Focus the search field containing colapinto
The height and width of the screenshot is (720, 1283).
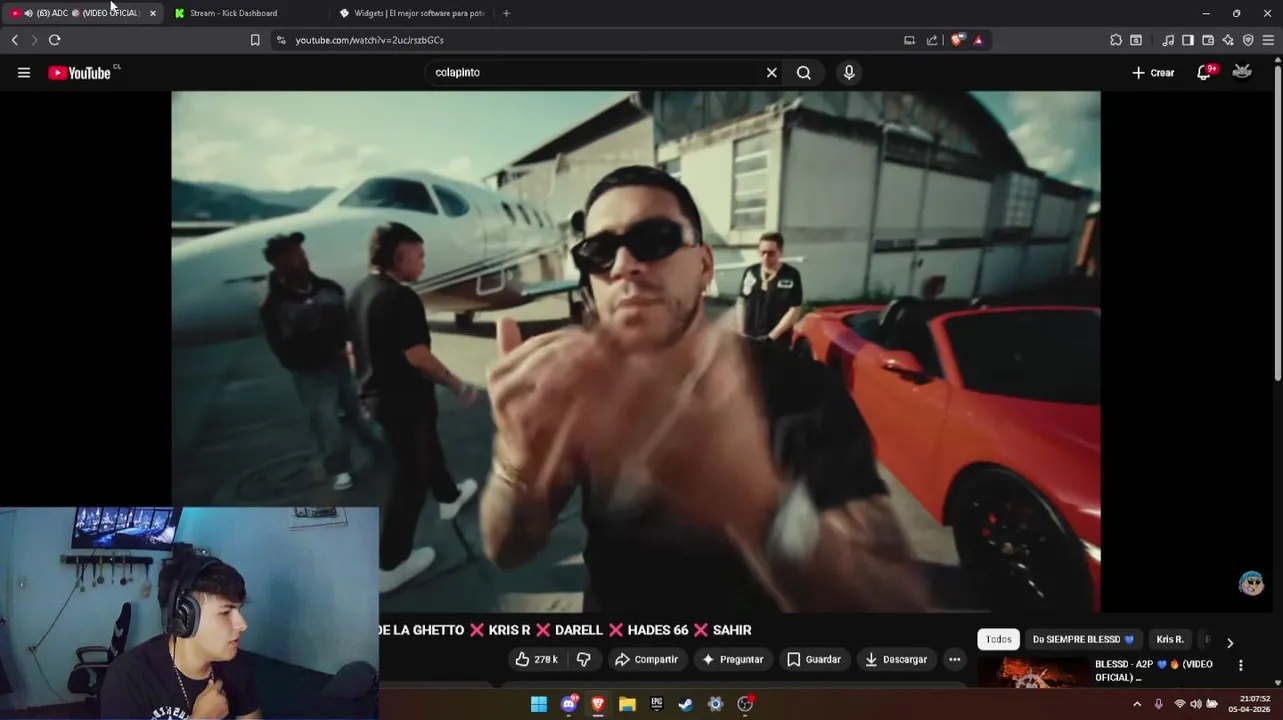pos(595,72)
